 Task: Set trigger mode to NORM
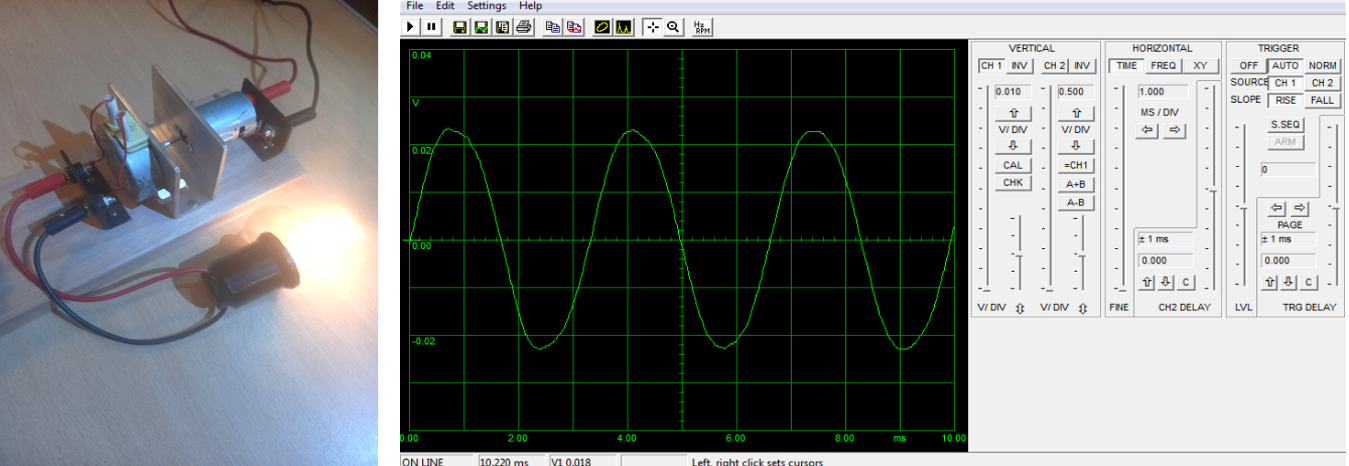click(x=1322, y=66)
